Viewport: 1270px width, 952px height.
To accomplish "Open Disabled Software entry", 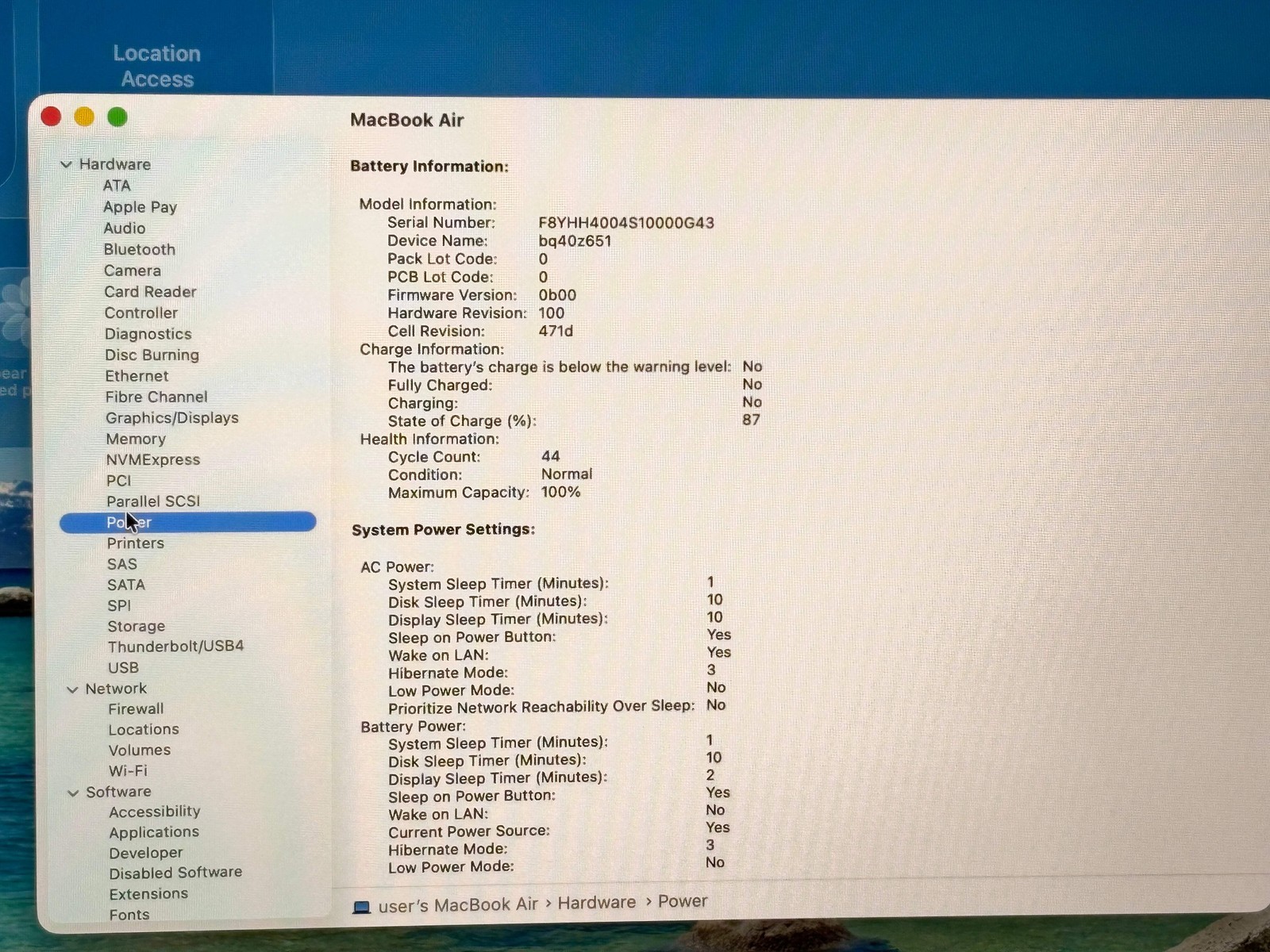I will (x=175, y=873).
